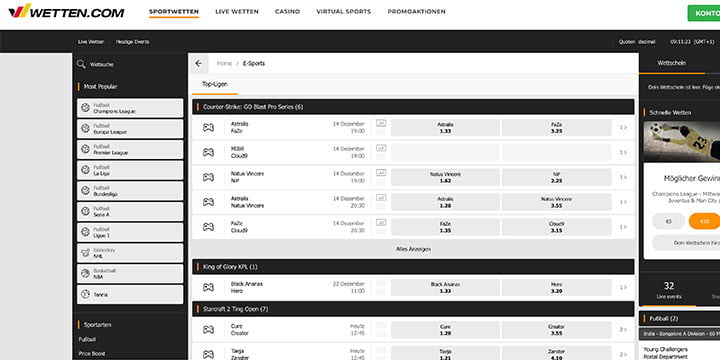
Task: Click the La Liga football icon
Action: [x=85, y=170]
